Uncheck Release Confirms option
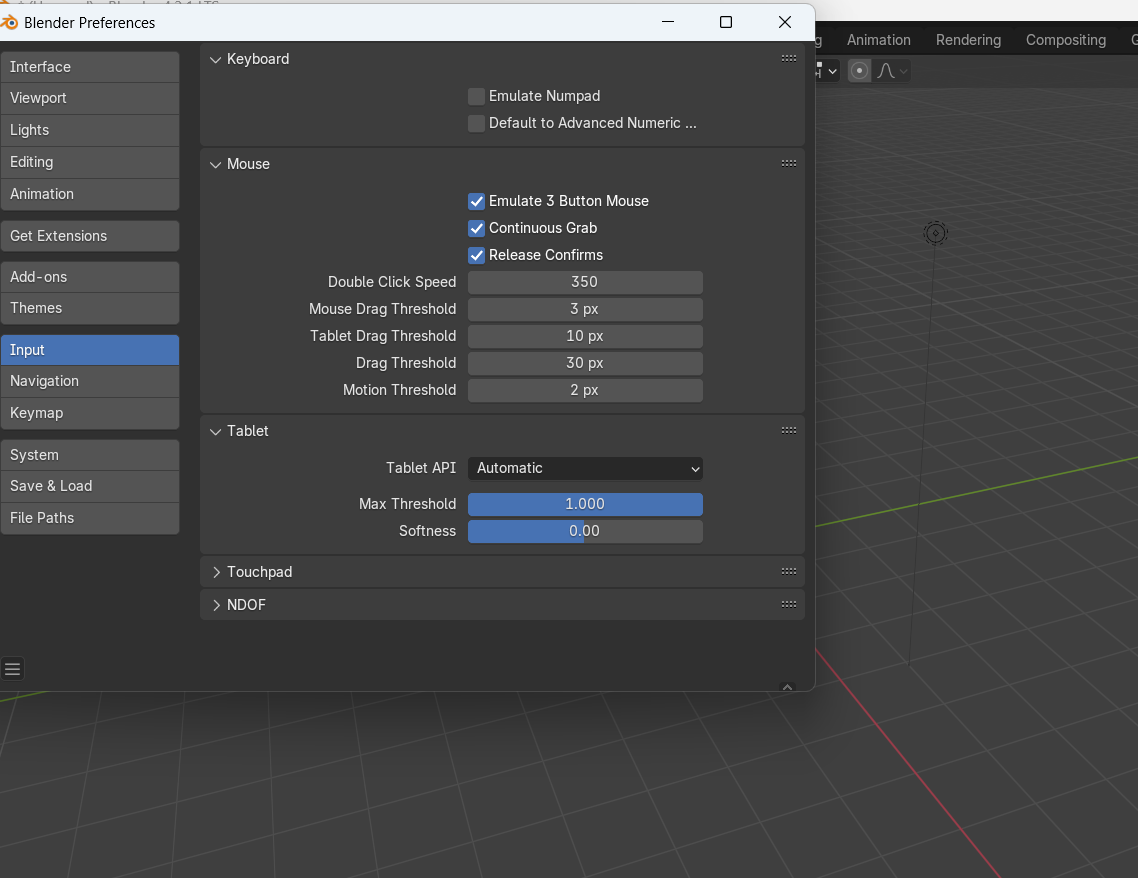 coord(476,255)
